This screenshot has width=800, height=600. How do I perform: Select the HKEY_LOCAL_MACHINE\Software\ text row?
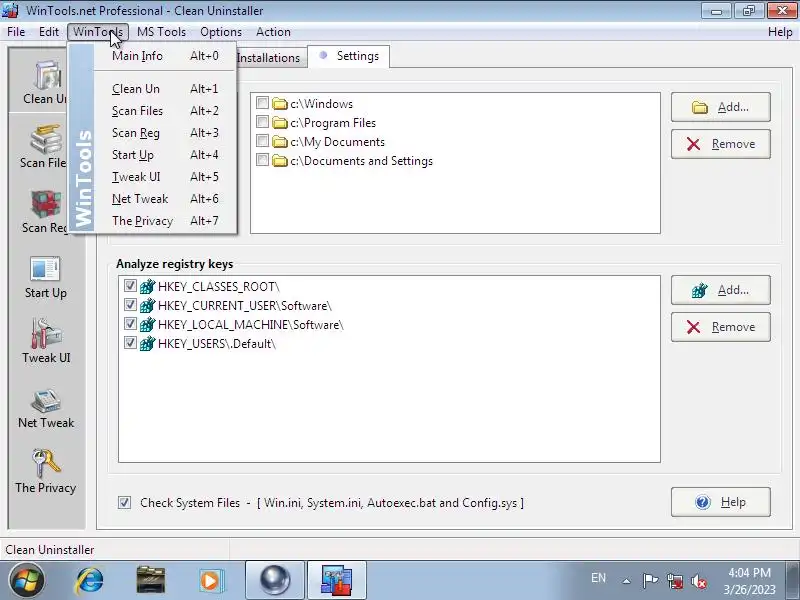tap(251, 325)
